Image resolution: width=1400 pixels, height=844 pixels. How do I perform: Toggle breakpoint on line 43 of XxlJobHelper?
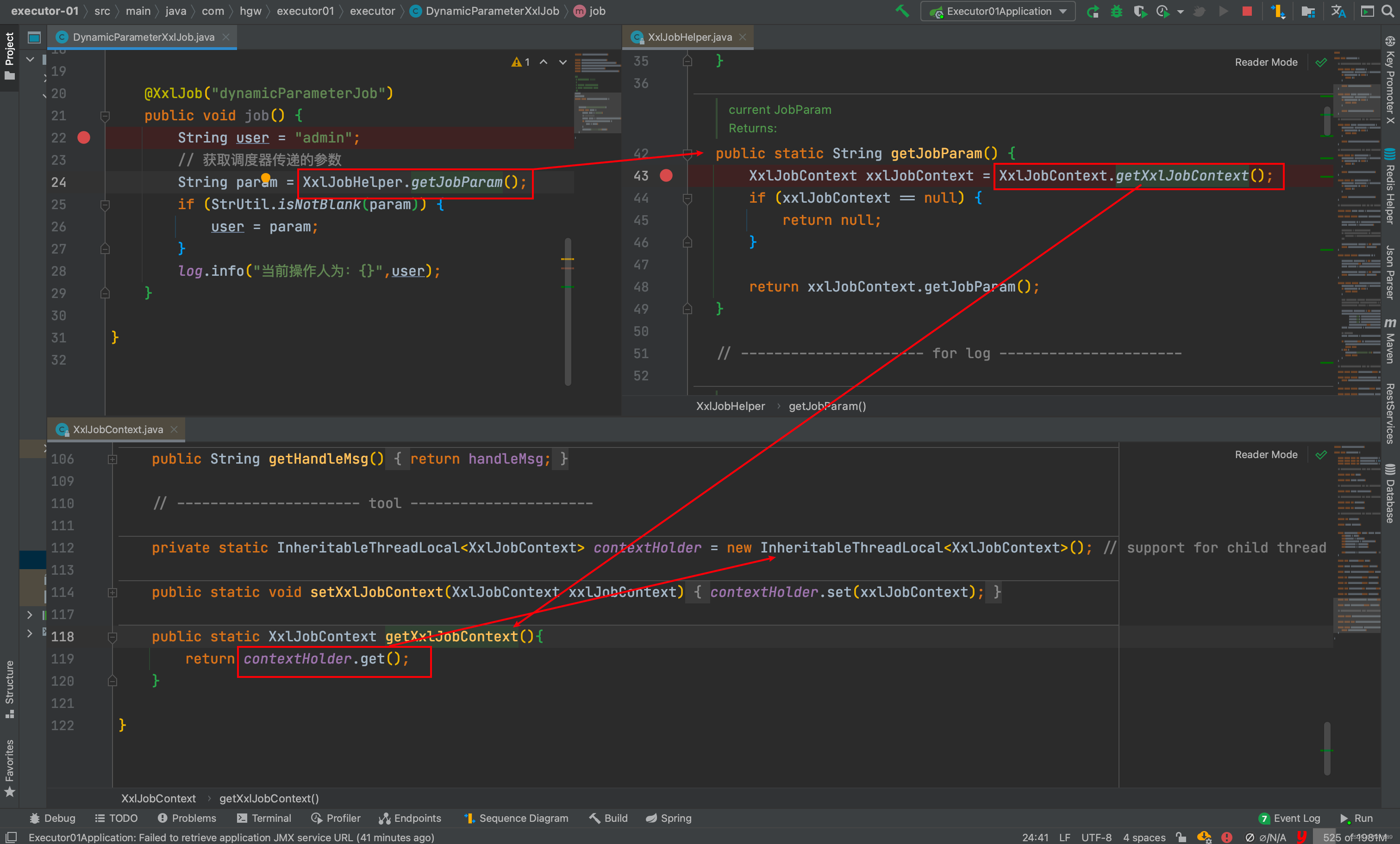(666, 175)
